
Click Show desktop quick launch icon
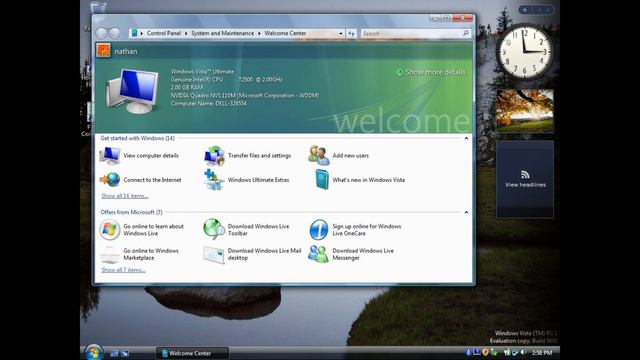114,353
